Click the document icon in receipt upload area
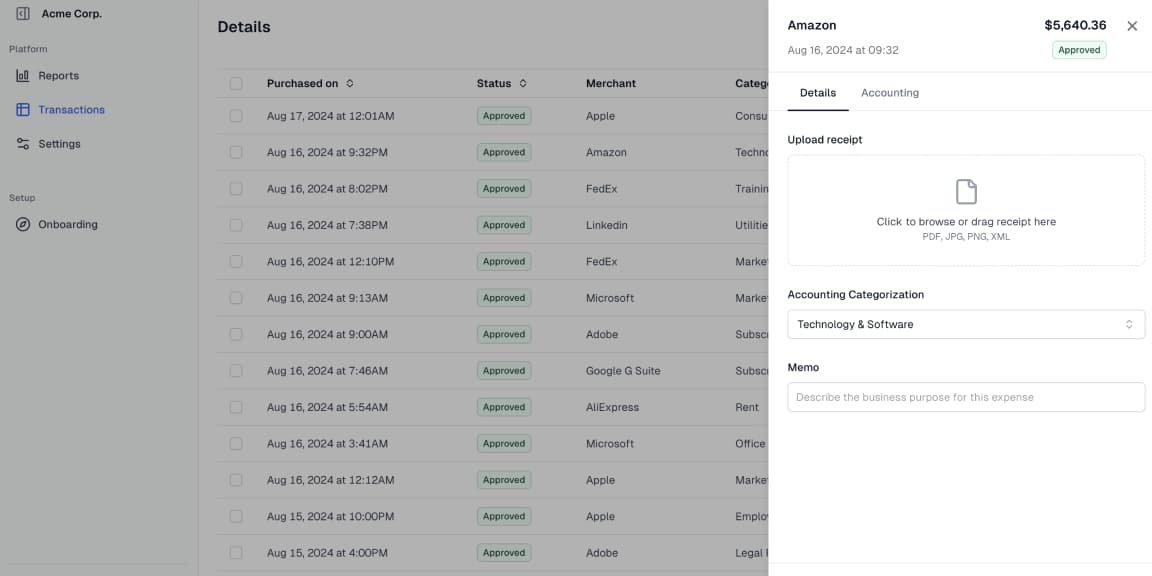The width and height of the screenshot is (1152, 576). pyautogui.click(x=966, y=192)
